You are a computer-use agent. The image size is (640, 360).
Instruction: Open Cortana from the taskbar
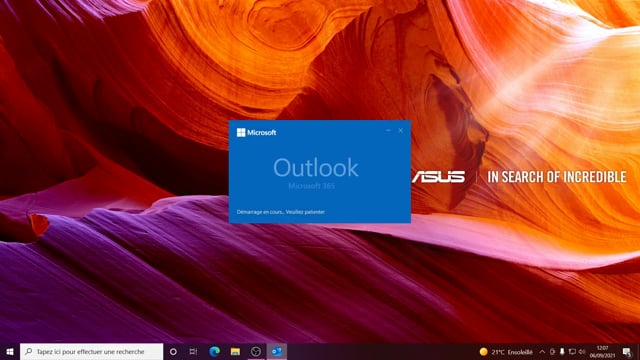pos(173,351)
